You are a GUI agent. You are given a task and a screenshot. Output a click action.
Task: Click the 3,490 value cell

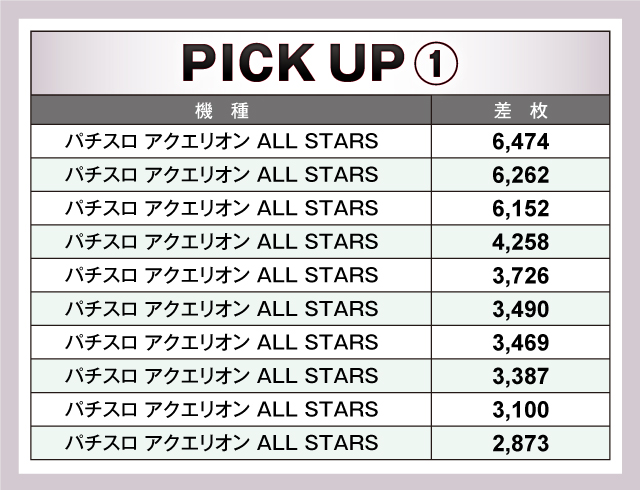(521, 310)
